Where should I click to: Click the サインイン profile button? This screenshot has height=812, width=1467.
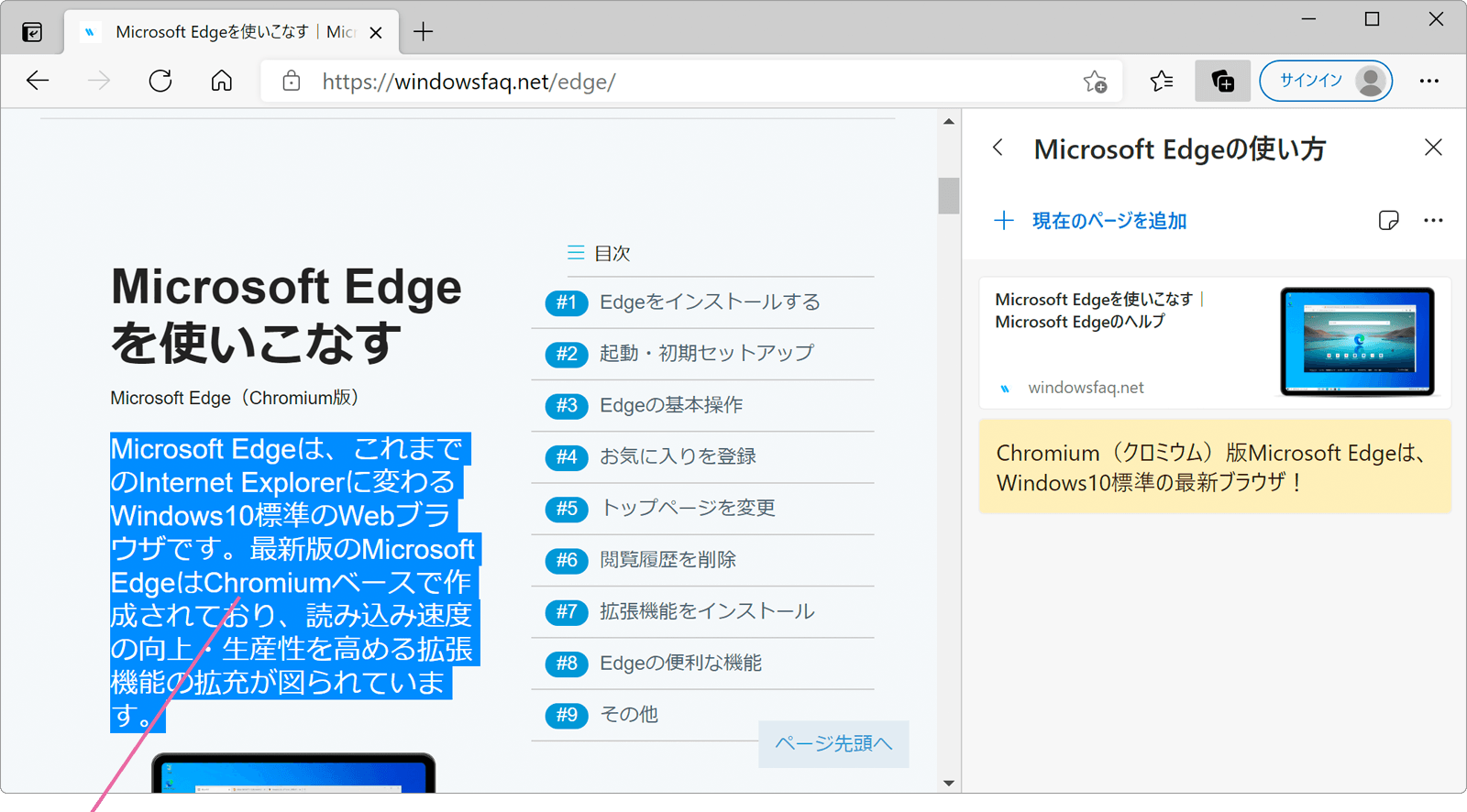[x=1326, y=81]
